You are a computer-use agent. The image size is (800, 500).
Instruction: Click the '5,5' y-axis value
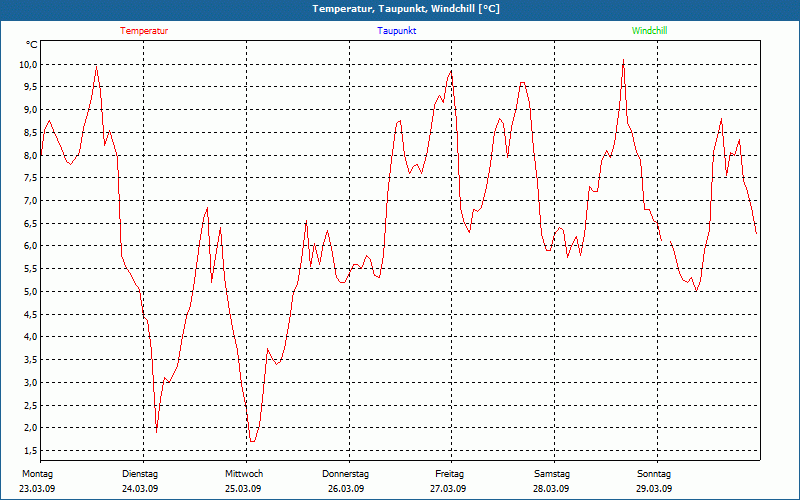[31, 268]
